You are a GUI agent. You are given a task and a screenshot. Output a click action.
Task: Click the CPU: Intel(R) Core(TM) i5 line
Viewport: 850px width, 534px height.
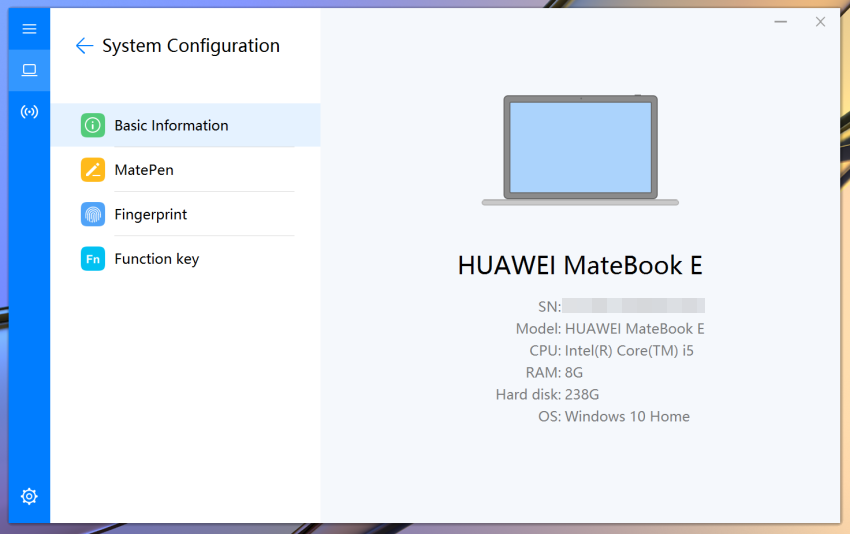pos(611,351)
